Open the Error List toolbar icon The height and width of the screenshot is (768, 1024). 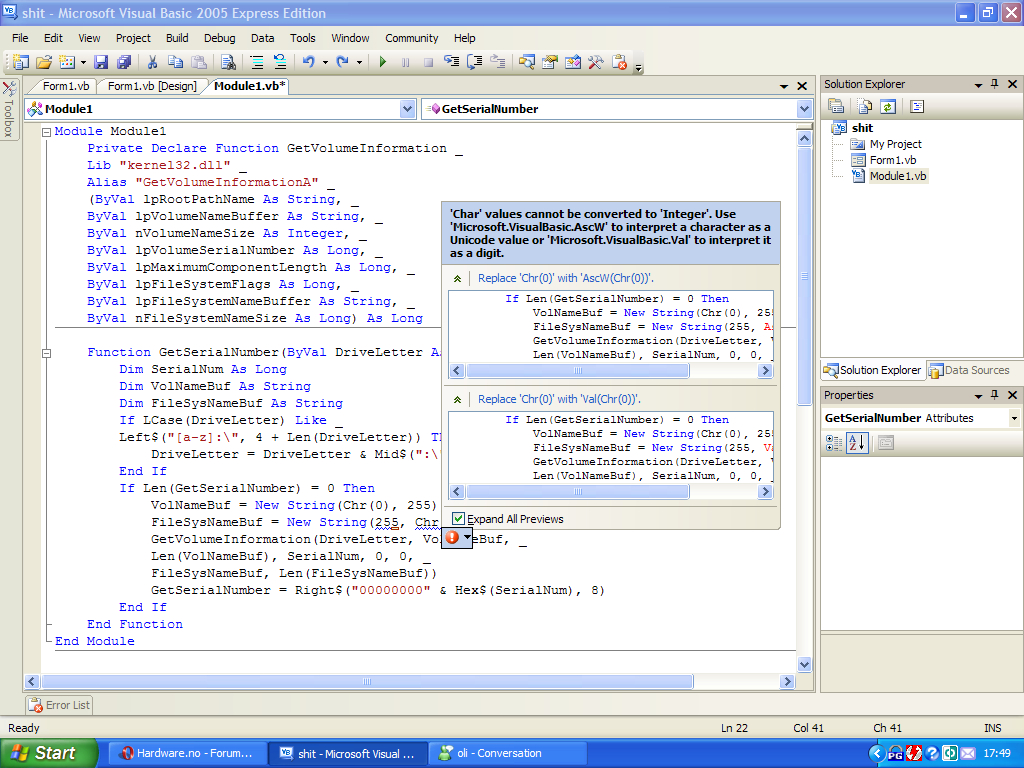click(619, 62)
